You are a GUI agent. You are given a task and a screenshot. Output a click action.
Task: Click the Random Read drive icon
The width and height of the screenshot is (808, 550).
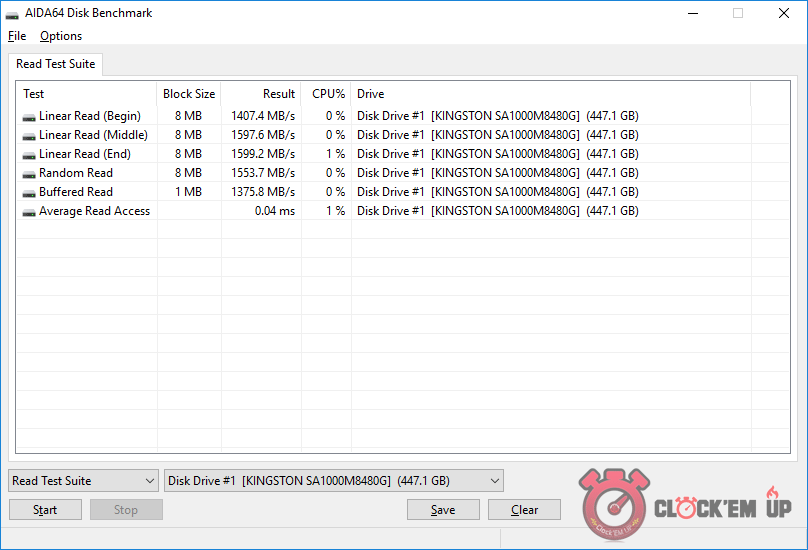click(x=29, y=173)
